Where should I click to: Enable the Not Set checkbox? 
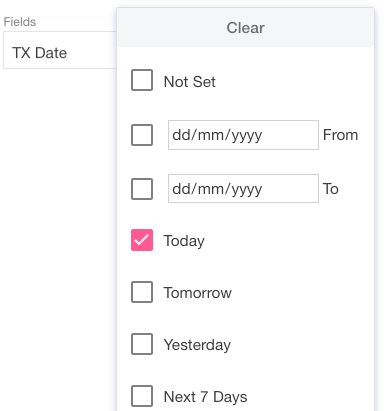(x=142, y=80)
